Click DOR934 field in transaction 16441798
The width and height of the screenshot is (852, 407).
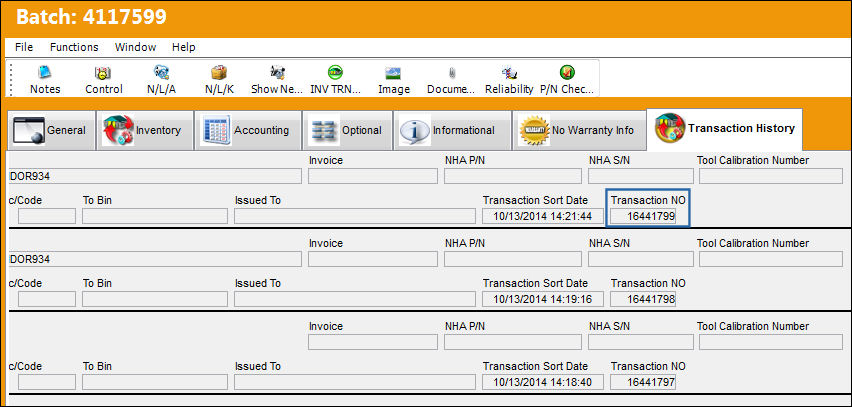coord(155,259)
